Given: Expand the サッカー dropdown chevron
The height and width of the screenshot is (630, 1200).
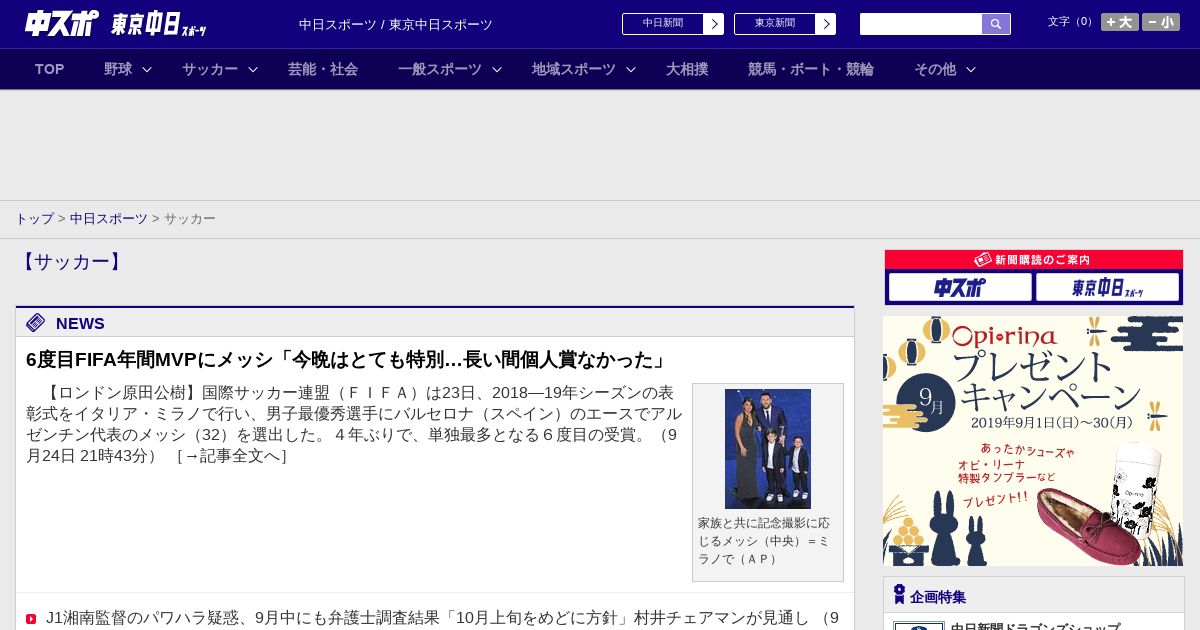Looking at the screenshot, I should [253, 69].
